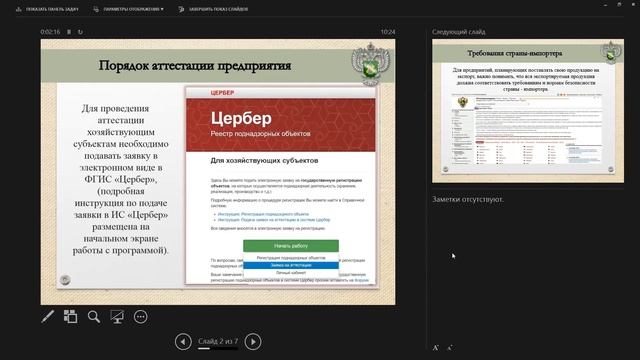Click 'Инструкция: Регистрация поднадзорного объекта' link
Screen dimensions: 640x360
pos(263,214)
